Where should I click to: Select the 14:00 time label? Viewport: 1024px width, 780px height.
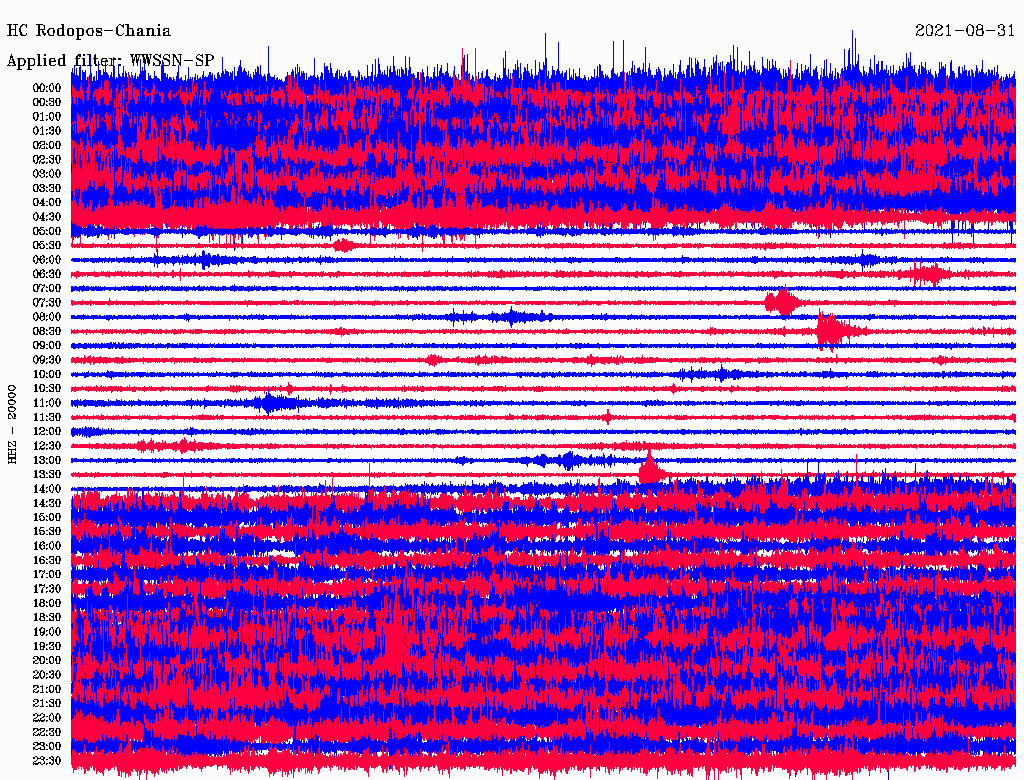[x=47, y=489]
